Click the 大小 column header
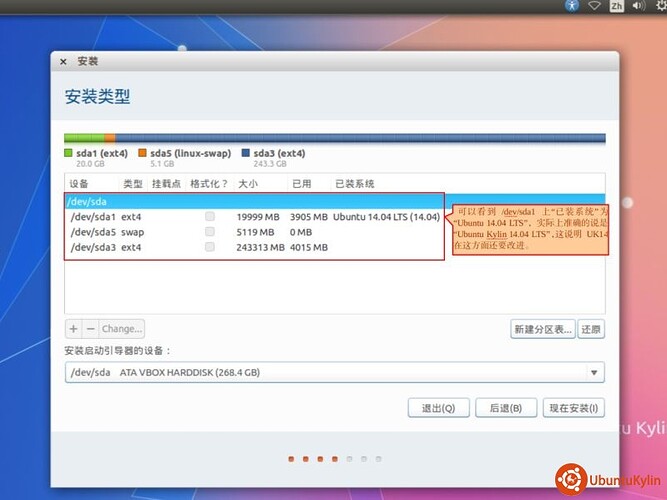Viewport: 667px width, 500px height. (247, 184)
